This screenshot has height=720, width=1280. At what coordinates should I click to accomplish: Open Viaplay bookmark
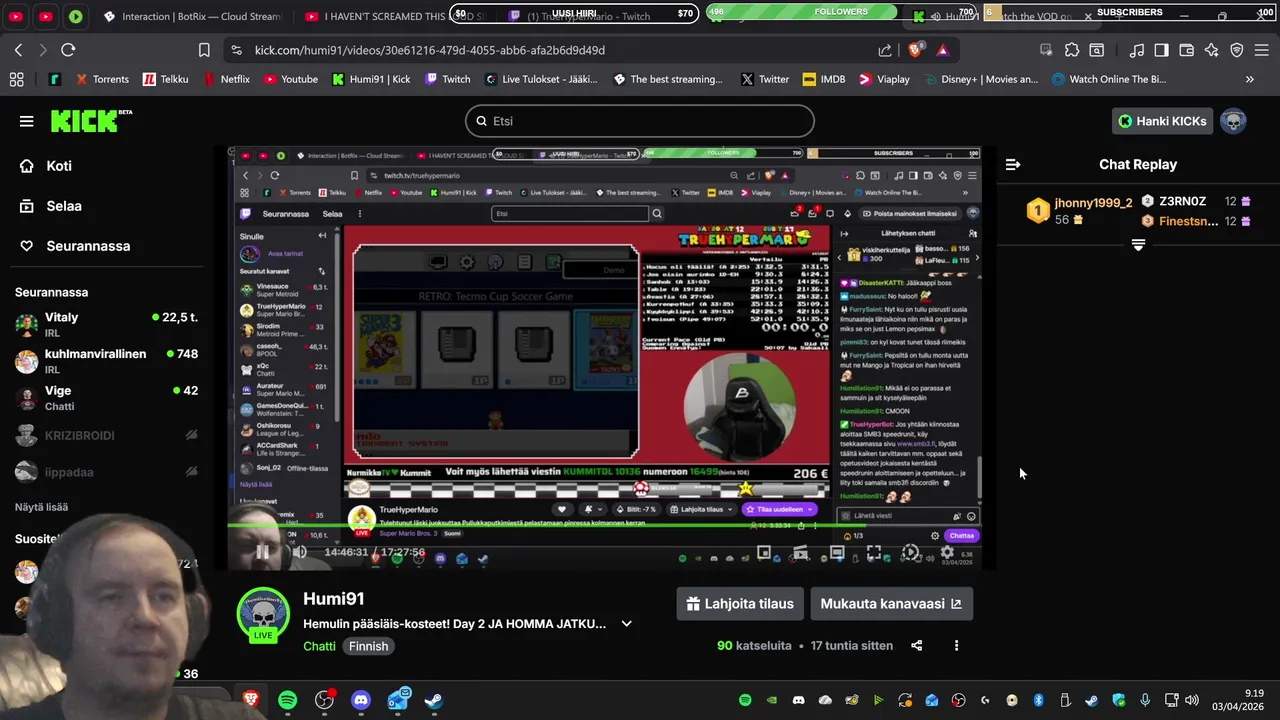[884, 79]
